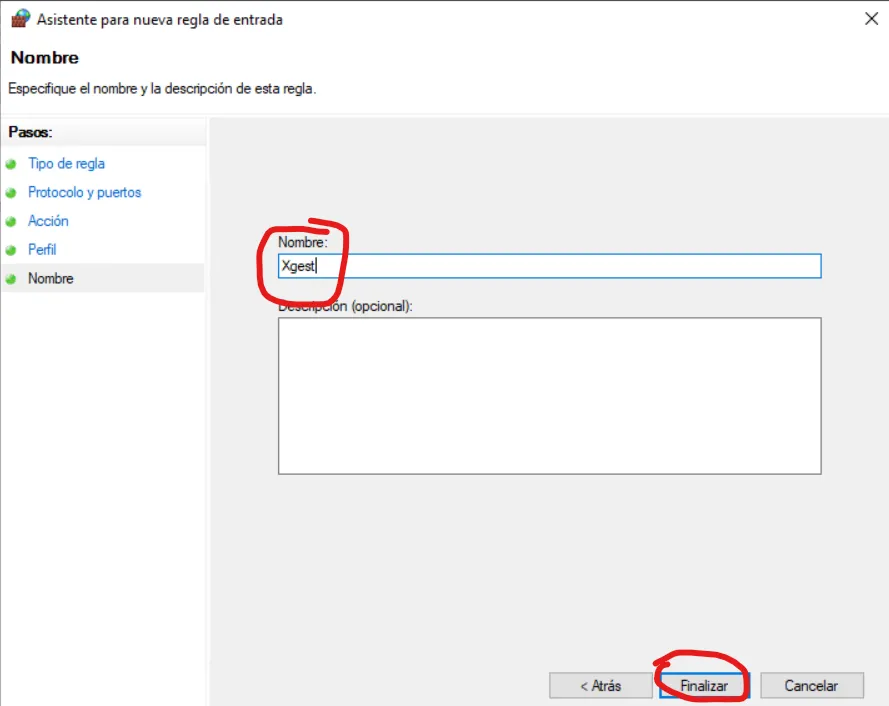Click the Descripción (opcional) label
This screenshot has height=706, width=889.
tap(345, 306)
